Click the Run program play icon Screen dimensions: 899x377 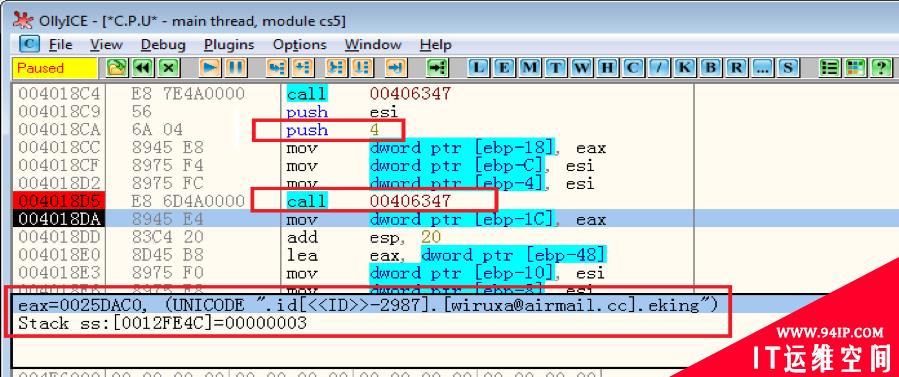(210, 68)
